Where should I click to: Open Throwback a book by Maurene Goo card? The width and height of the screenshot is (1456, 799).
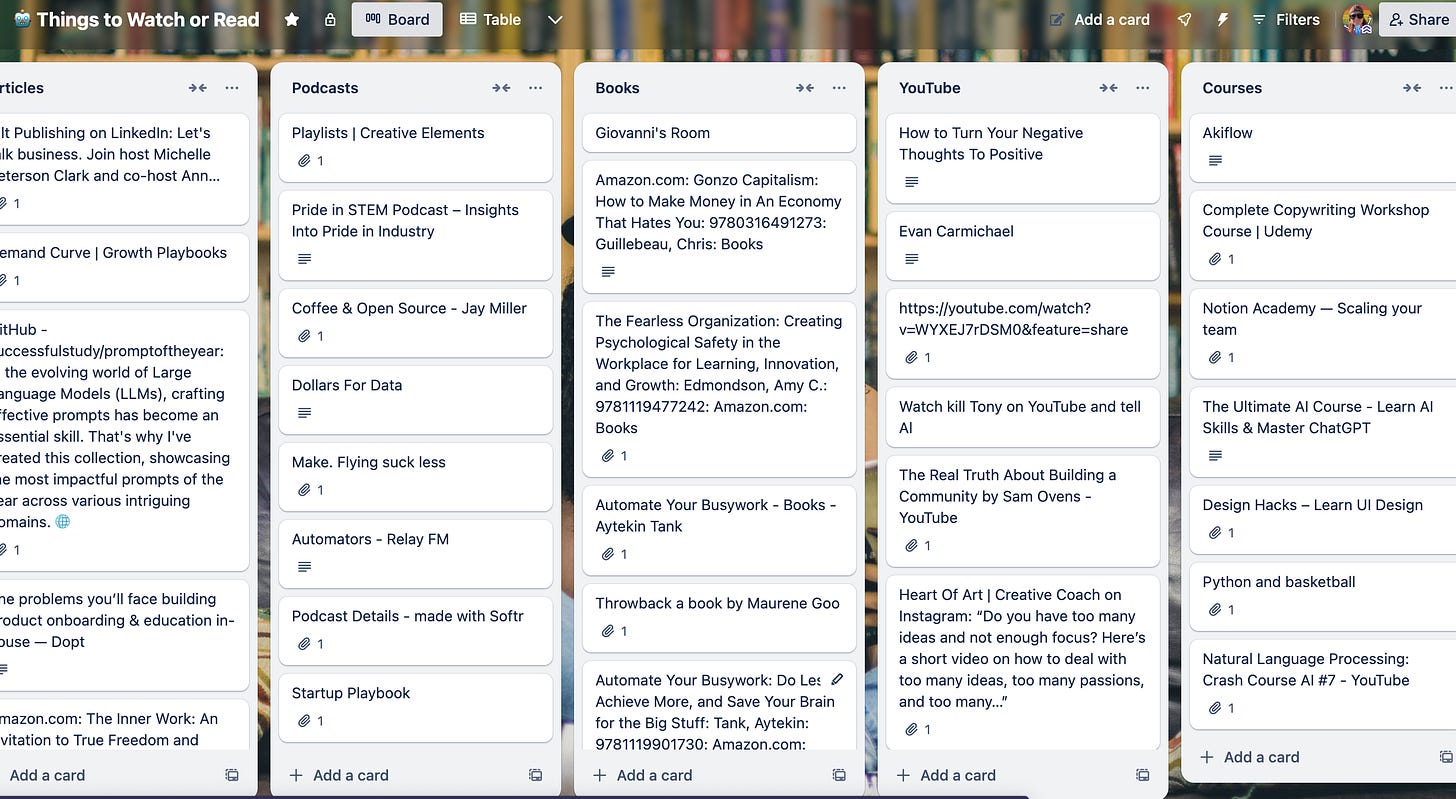coord(719,617)
